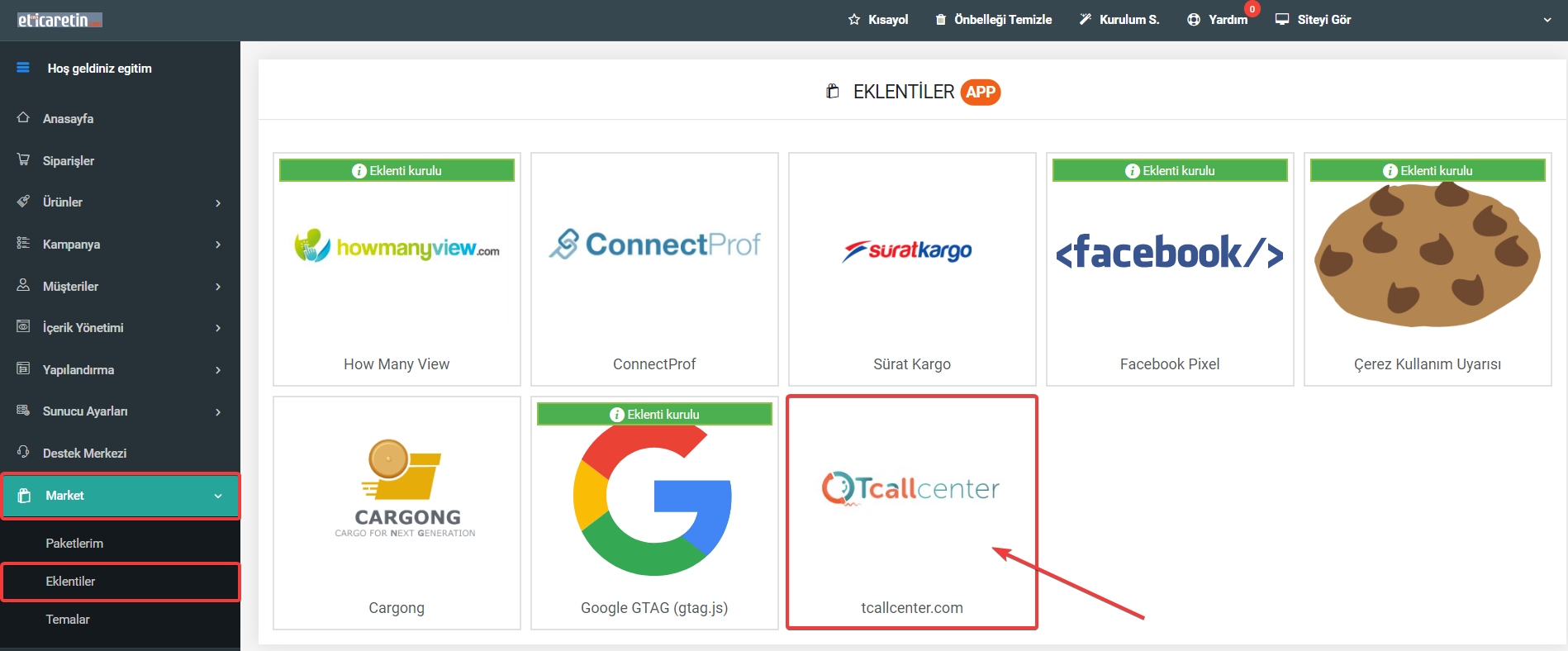The image size is (1568, 651).
Task: Click the 'ConnectProf' card label
Action: point(654,364)
